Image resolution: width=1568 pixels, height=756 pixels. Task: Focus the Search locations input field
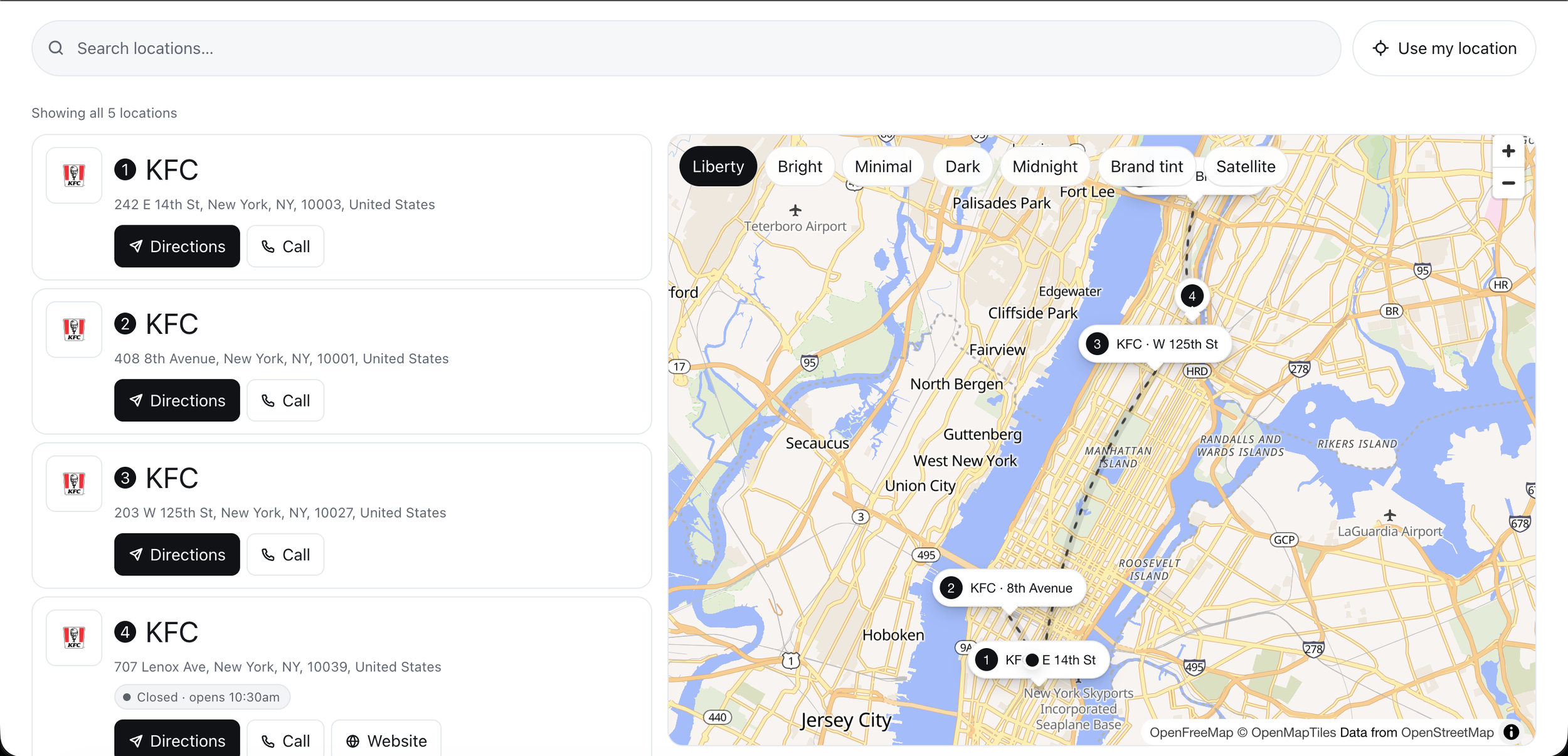pyautogui.click(x=686, y=48)
